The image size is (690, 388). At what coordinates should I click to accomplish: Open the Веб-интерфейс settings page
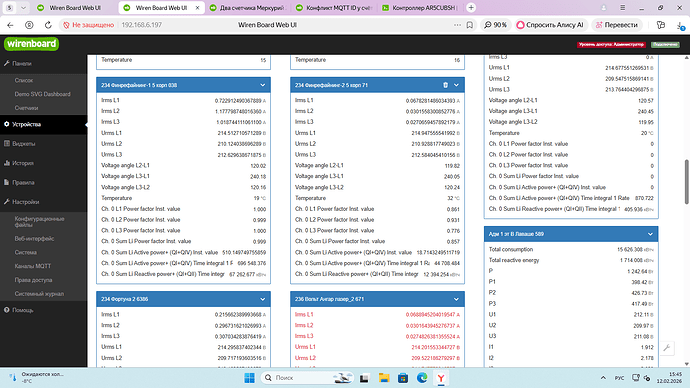point(34,238)
